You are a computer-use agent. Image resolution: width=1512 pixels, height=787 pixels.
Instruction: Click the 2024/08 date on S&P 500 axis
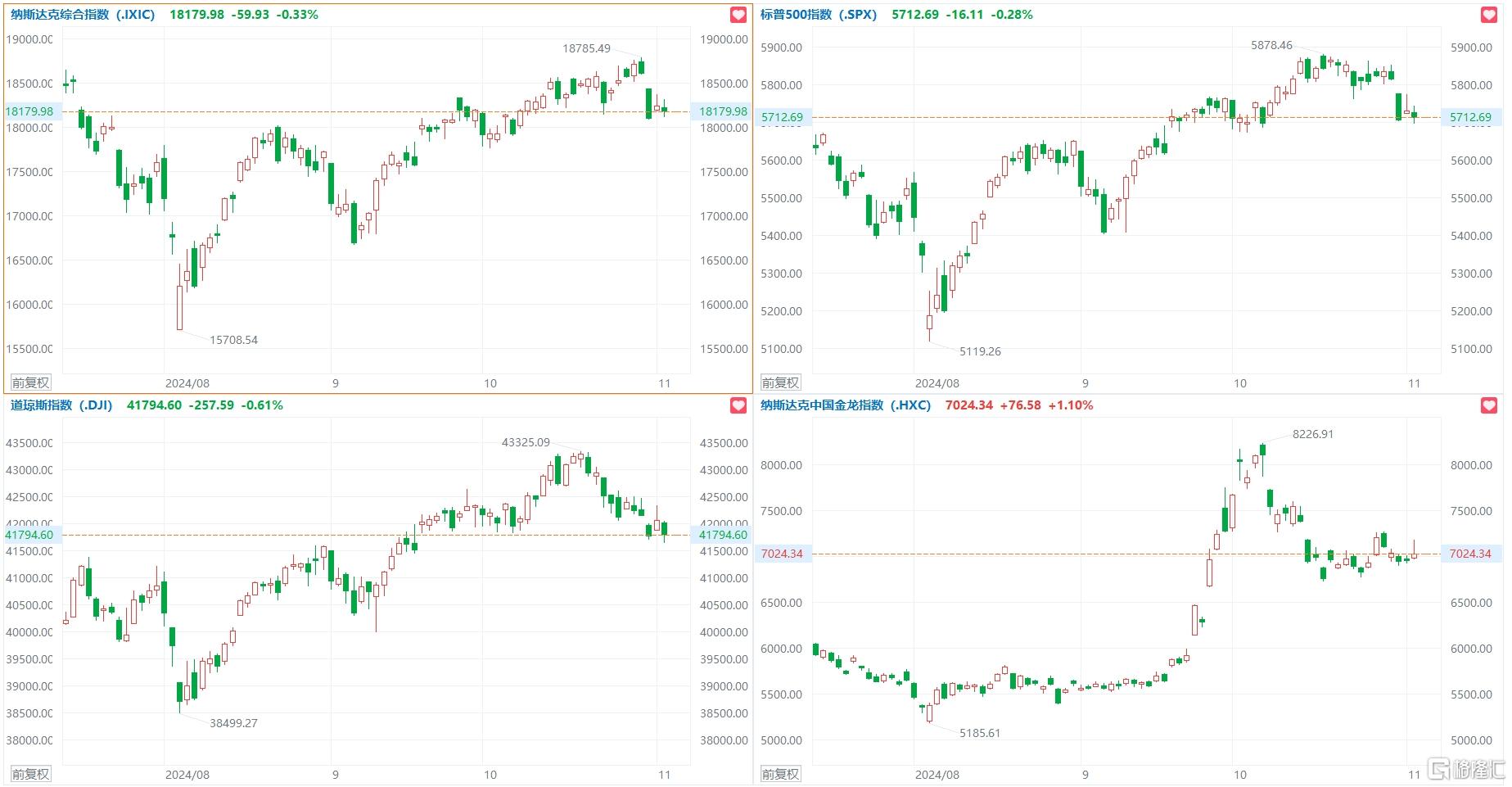pos(937,383)
